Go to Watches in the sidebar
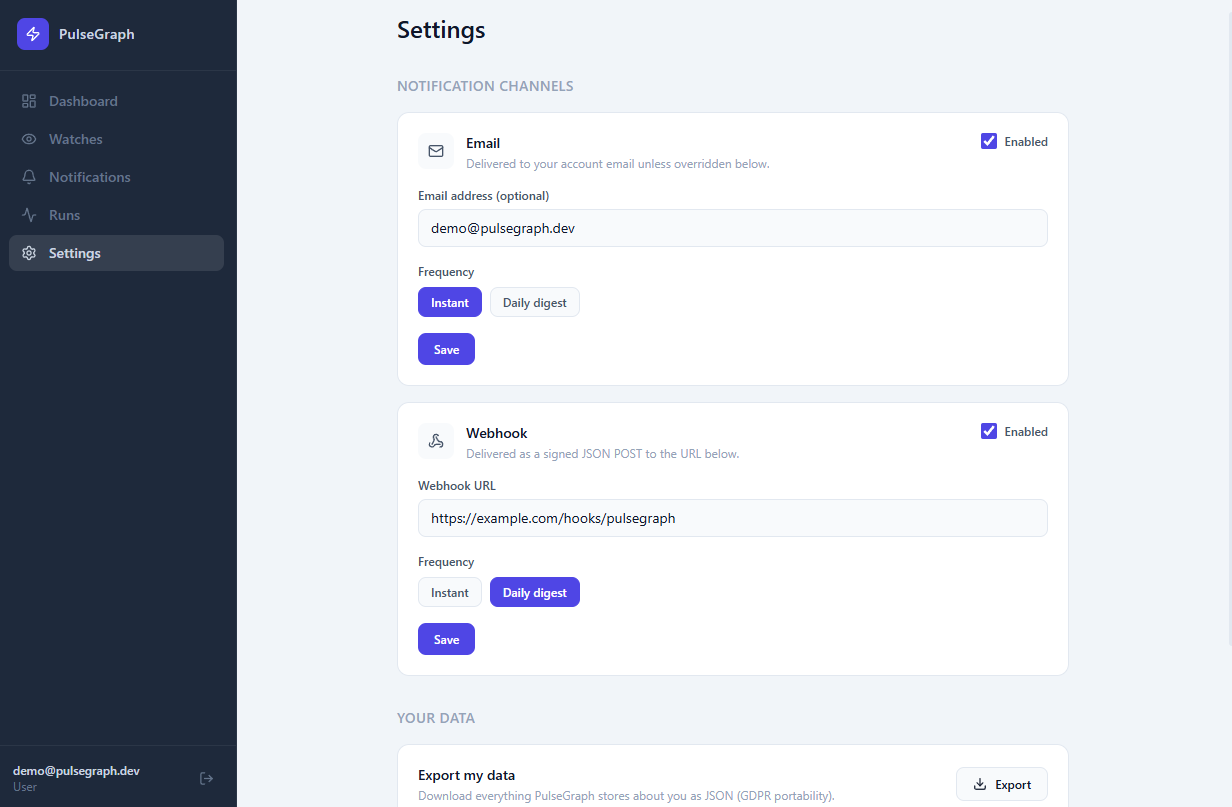The height and width of the screenshot is (807, 1232). [116, 139]
